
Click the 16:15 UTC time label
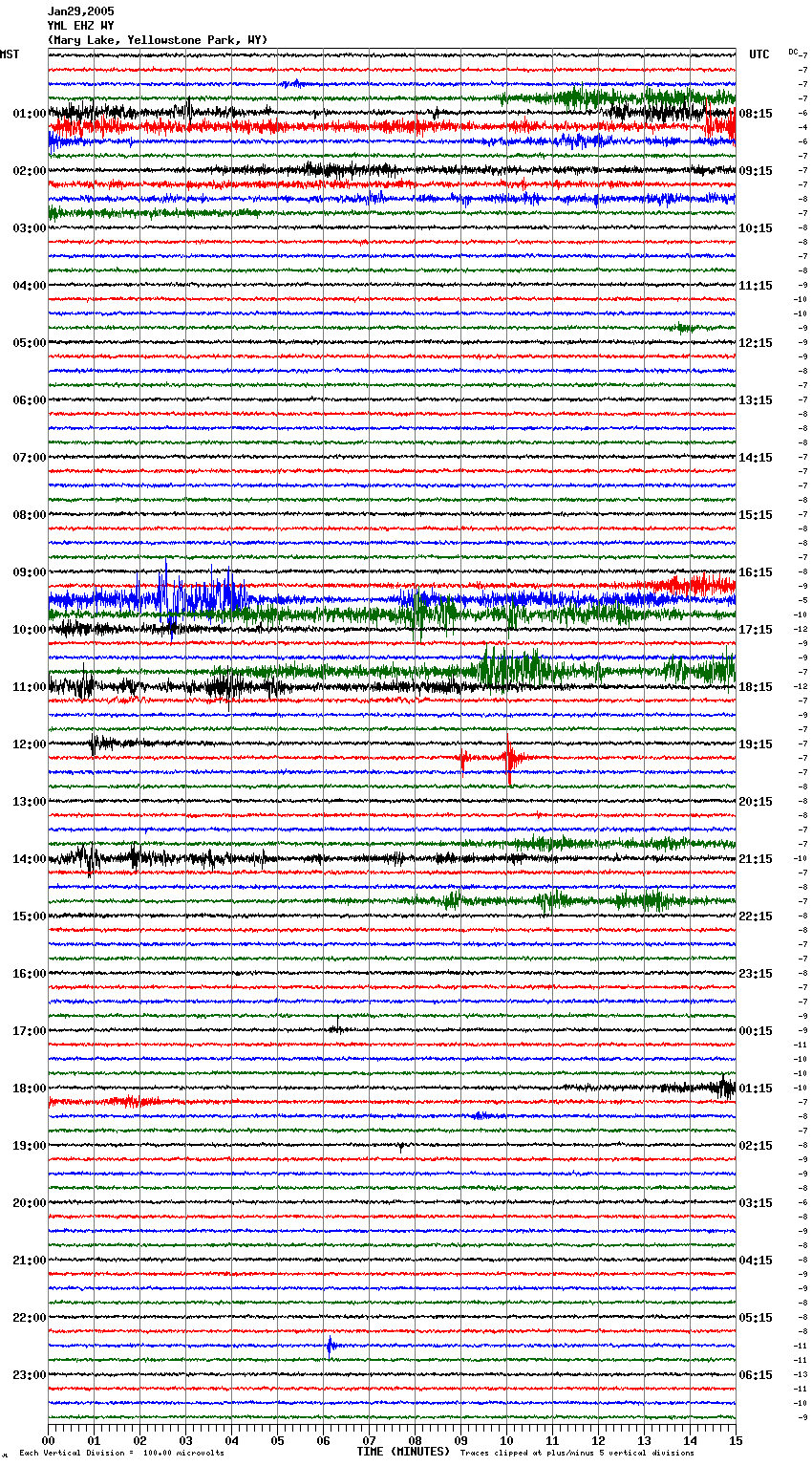tap(756, 572)
